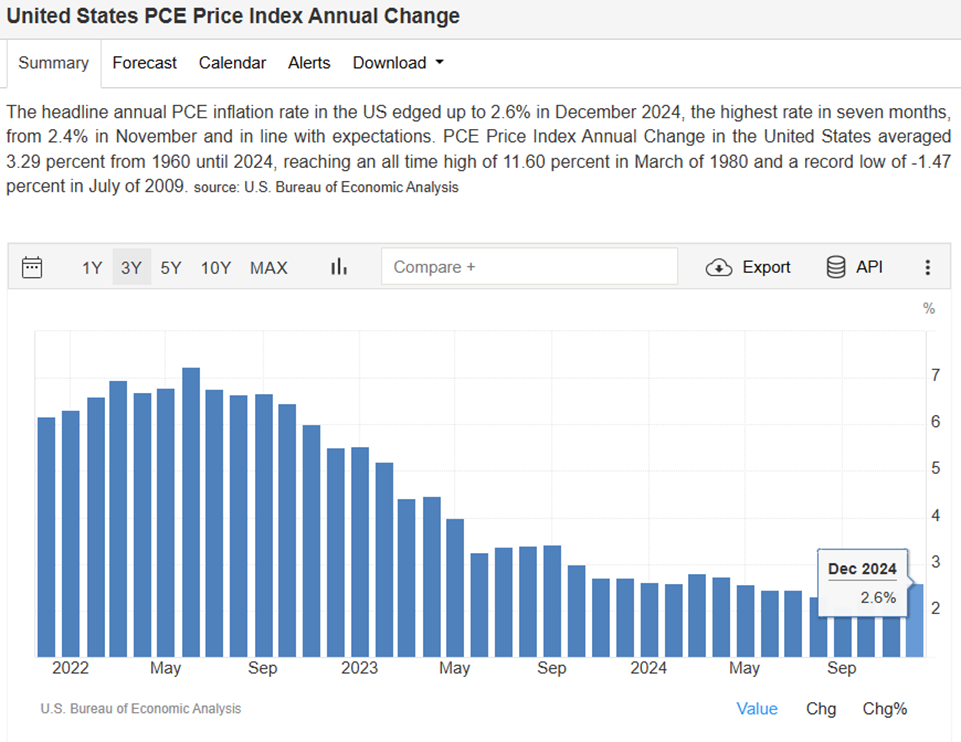Screen dimensions: 961x742
Task: Display Chg% values on the chart
Action: [x=884, y=708]
